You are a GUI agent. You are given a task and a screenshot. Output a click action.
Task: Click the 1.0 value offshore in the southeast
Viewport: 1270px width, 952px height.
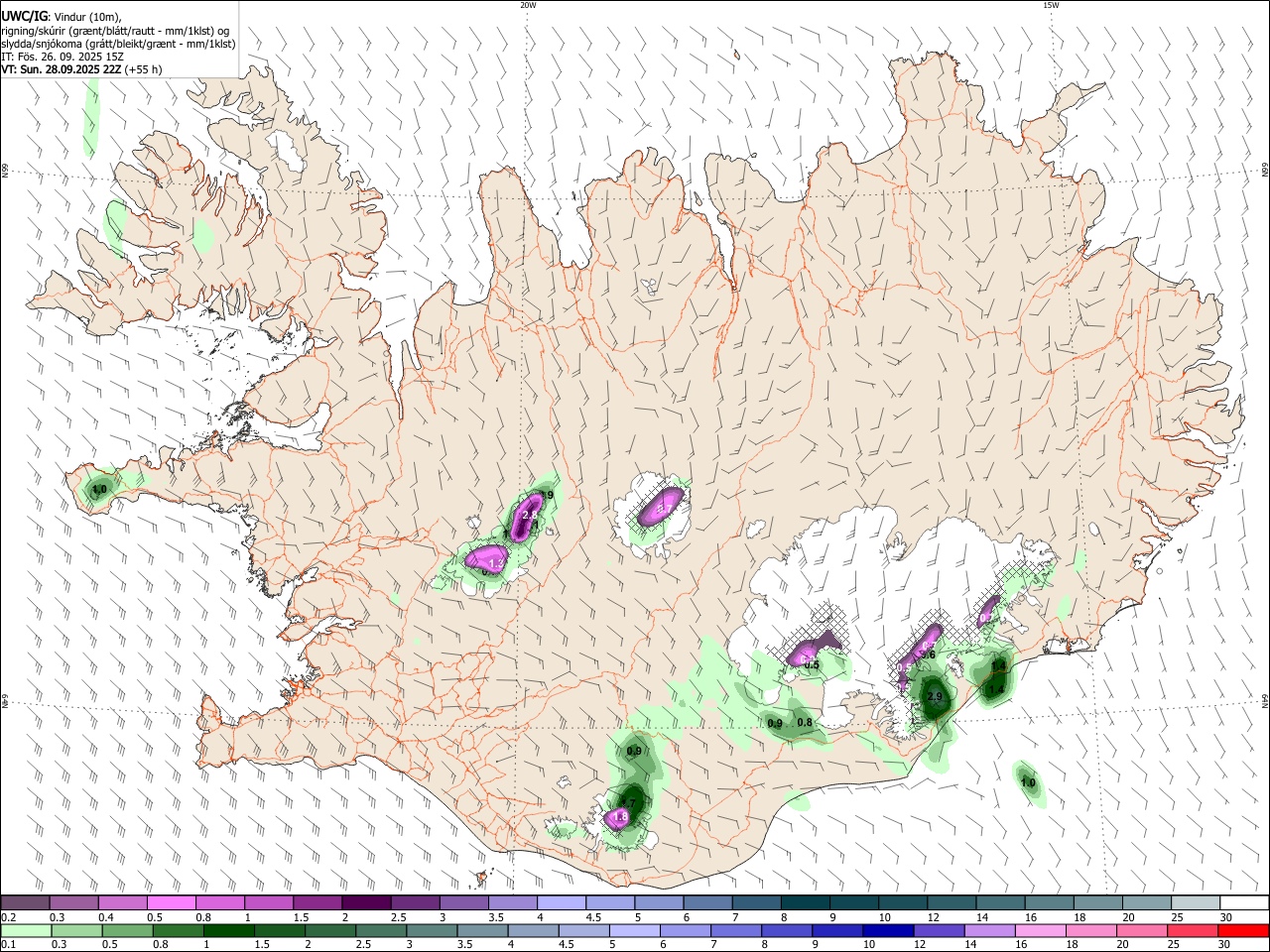pos(1028,783)
